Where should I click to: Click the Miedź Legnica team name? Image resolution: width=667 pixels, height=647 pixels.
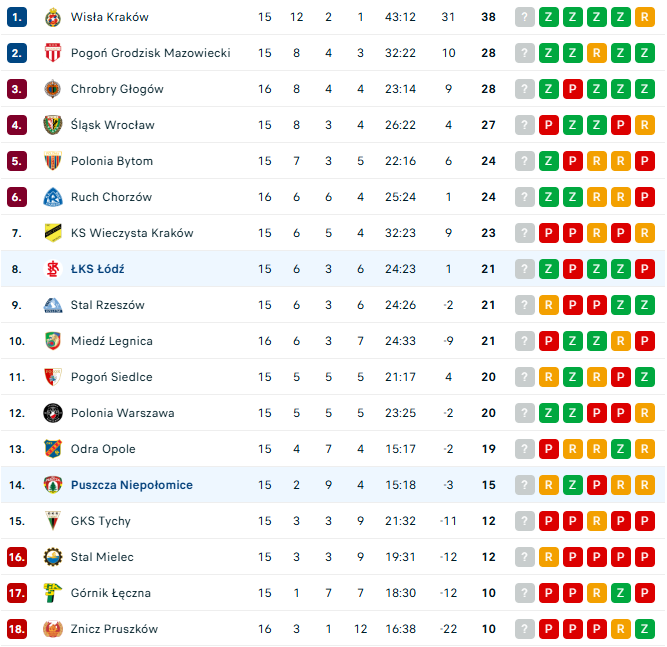pos(111,341)
